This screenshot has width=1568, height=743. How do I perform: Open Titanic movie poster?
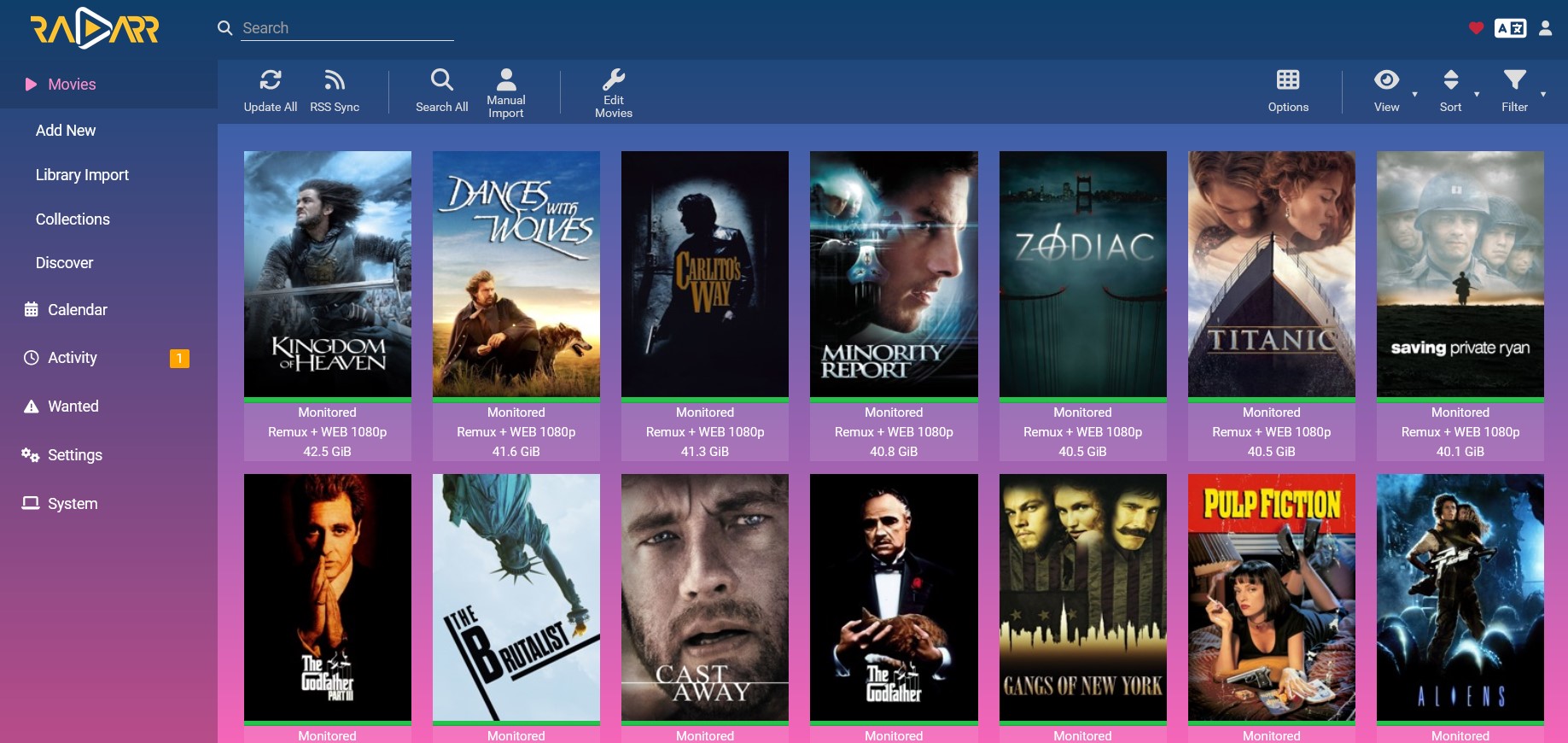tap(1272, 274)
